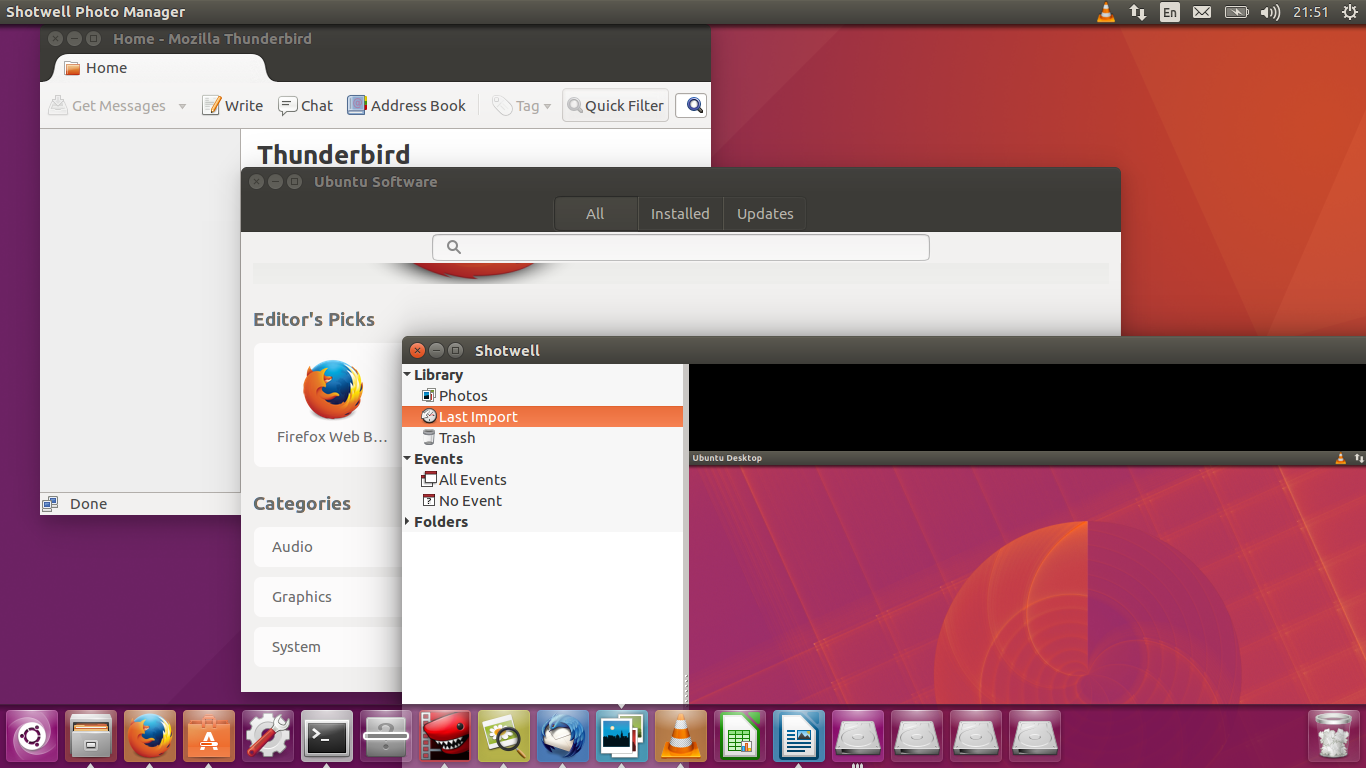Screen dimensions: 1366x768
Task: Click the Ubuntu Software search field
Action: 681,247
